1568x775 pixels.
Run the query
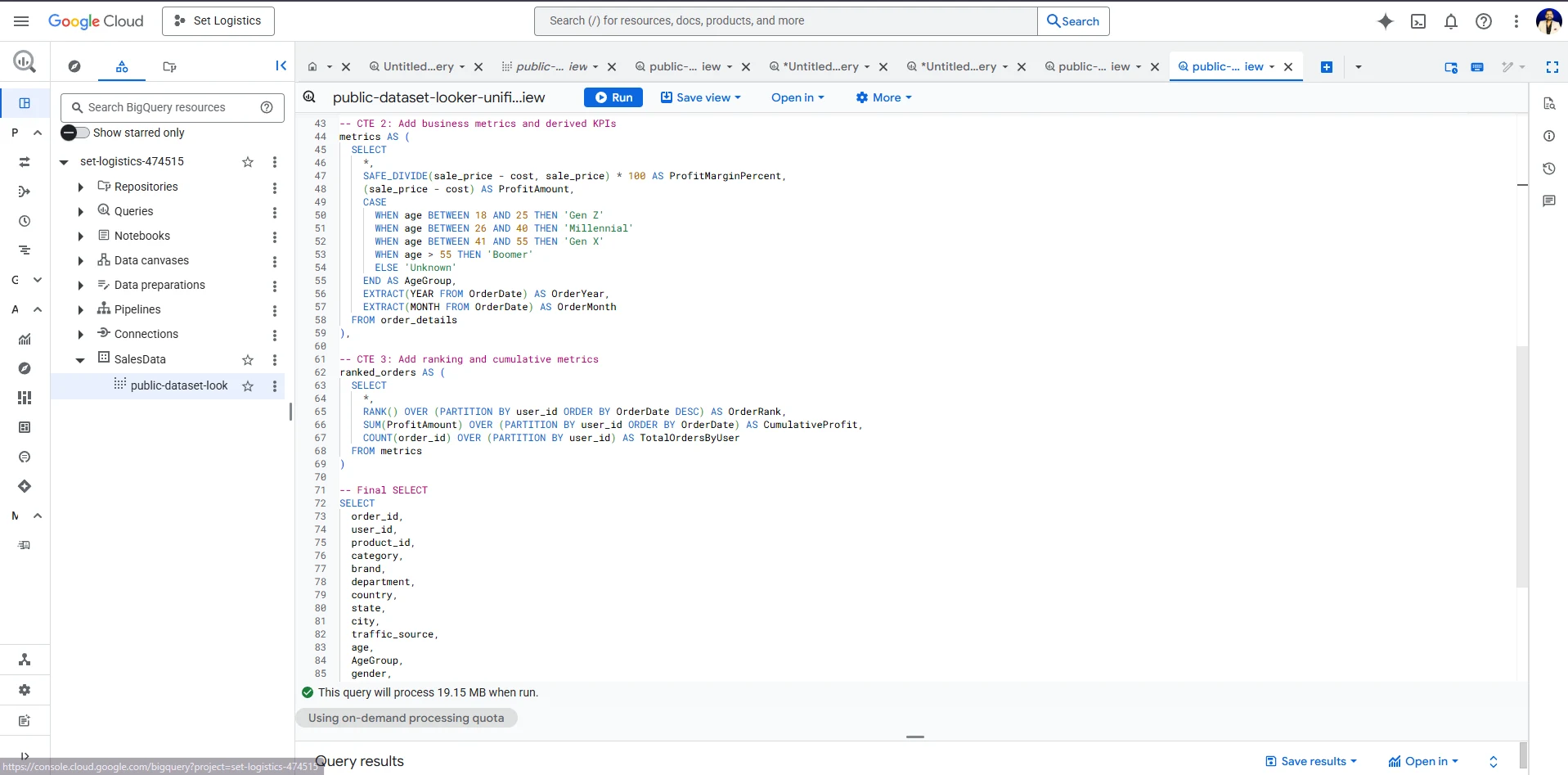point(613,97)
